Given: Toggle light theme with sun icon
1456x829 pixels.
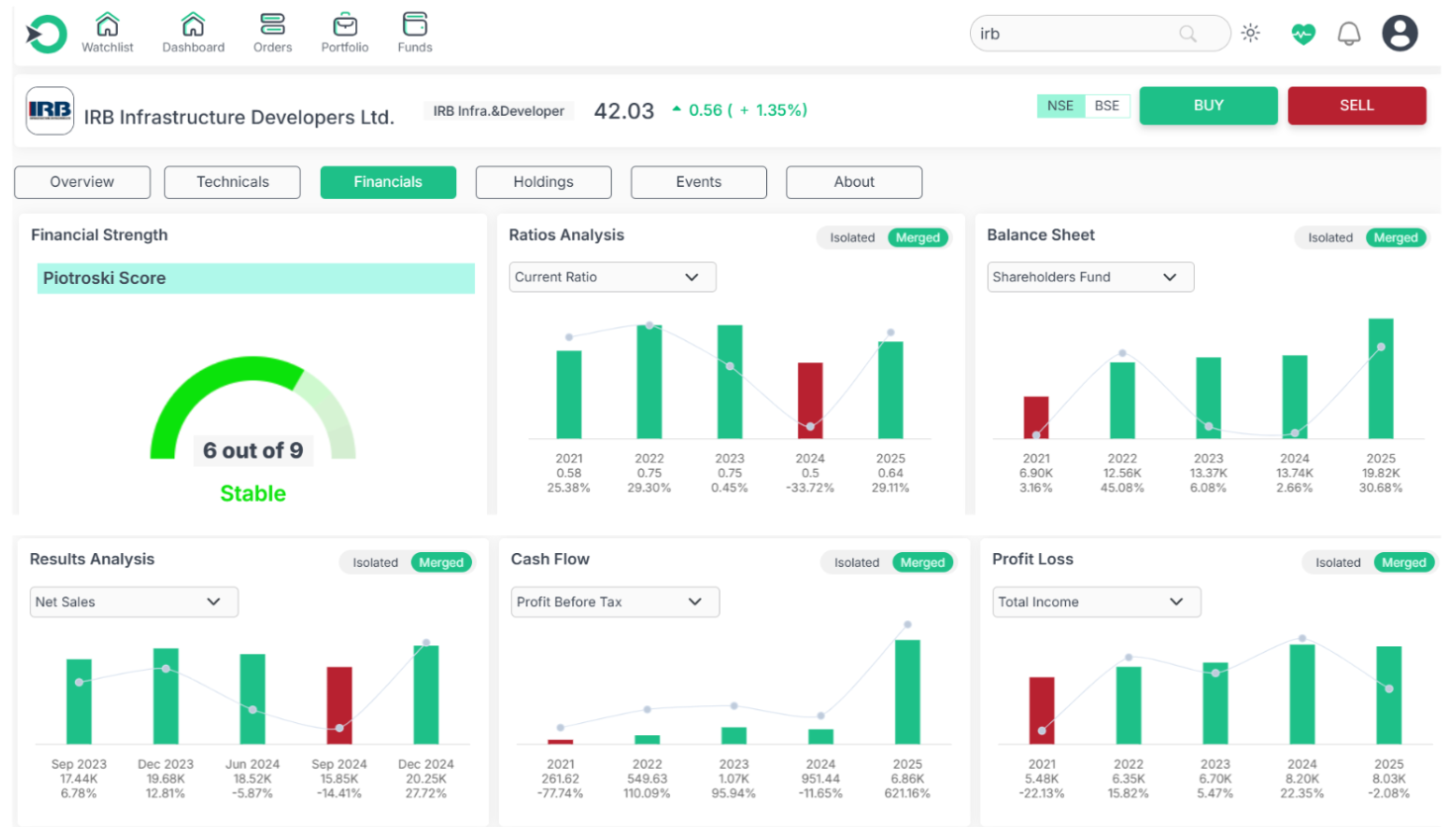Looking at the screenshot, I should [x=1251, y=34].
